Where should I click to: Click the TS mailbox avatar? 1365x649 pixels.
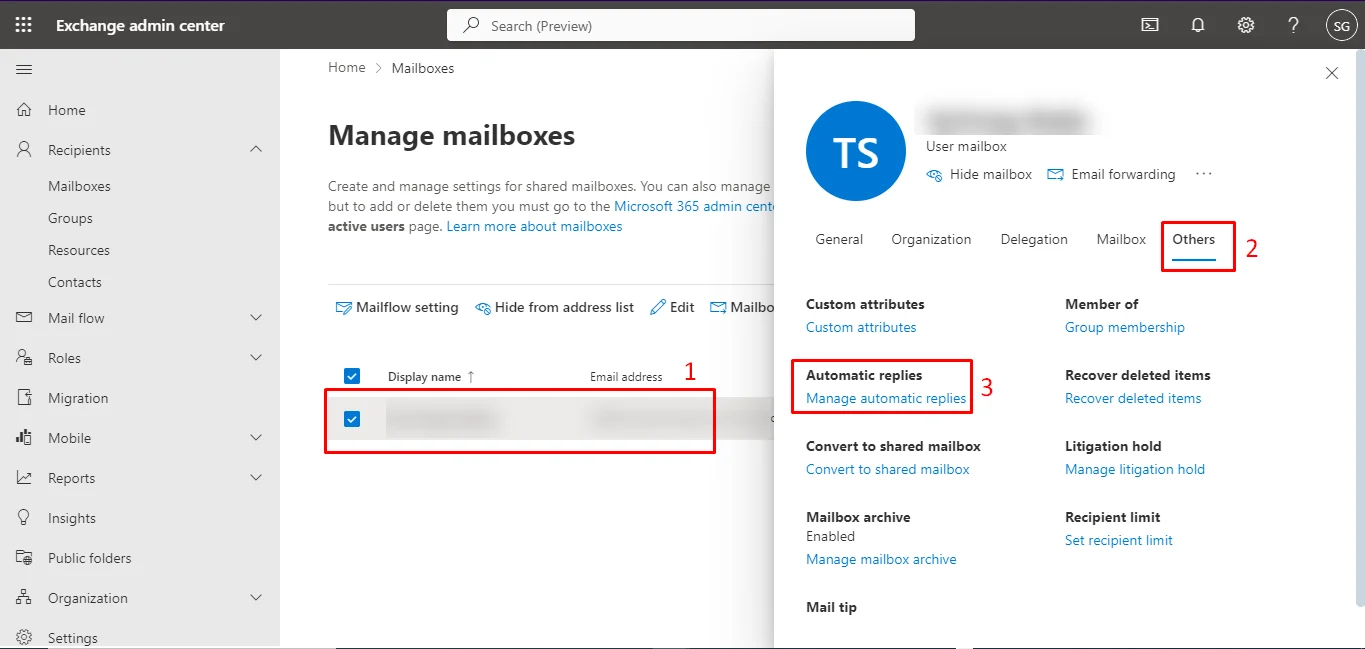pos(856,151)
